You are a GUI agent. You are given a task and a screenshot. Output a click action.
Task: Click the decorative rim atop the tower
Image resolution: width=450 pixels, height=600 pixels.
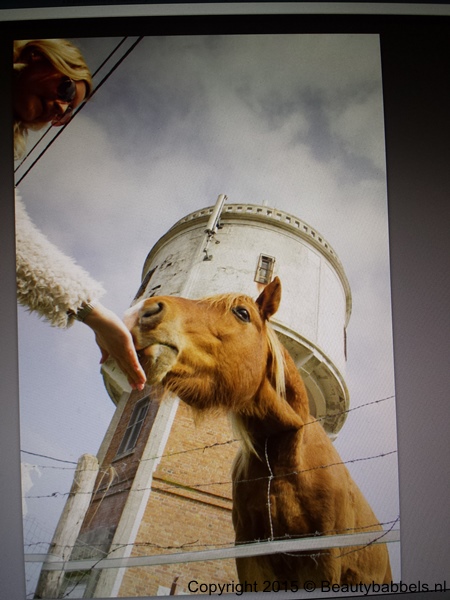point(260,222)
